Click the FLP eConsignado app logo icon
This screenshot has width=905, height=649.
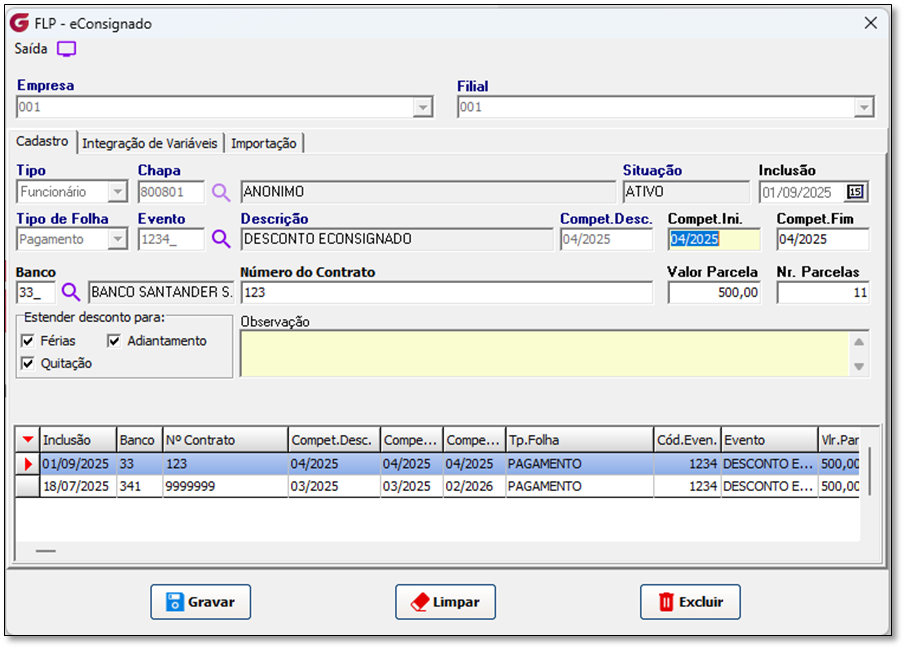pyautogui.click(x=19, y=23)
